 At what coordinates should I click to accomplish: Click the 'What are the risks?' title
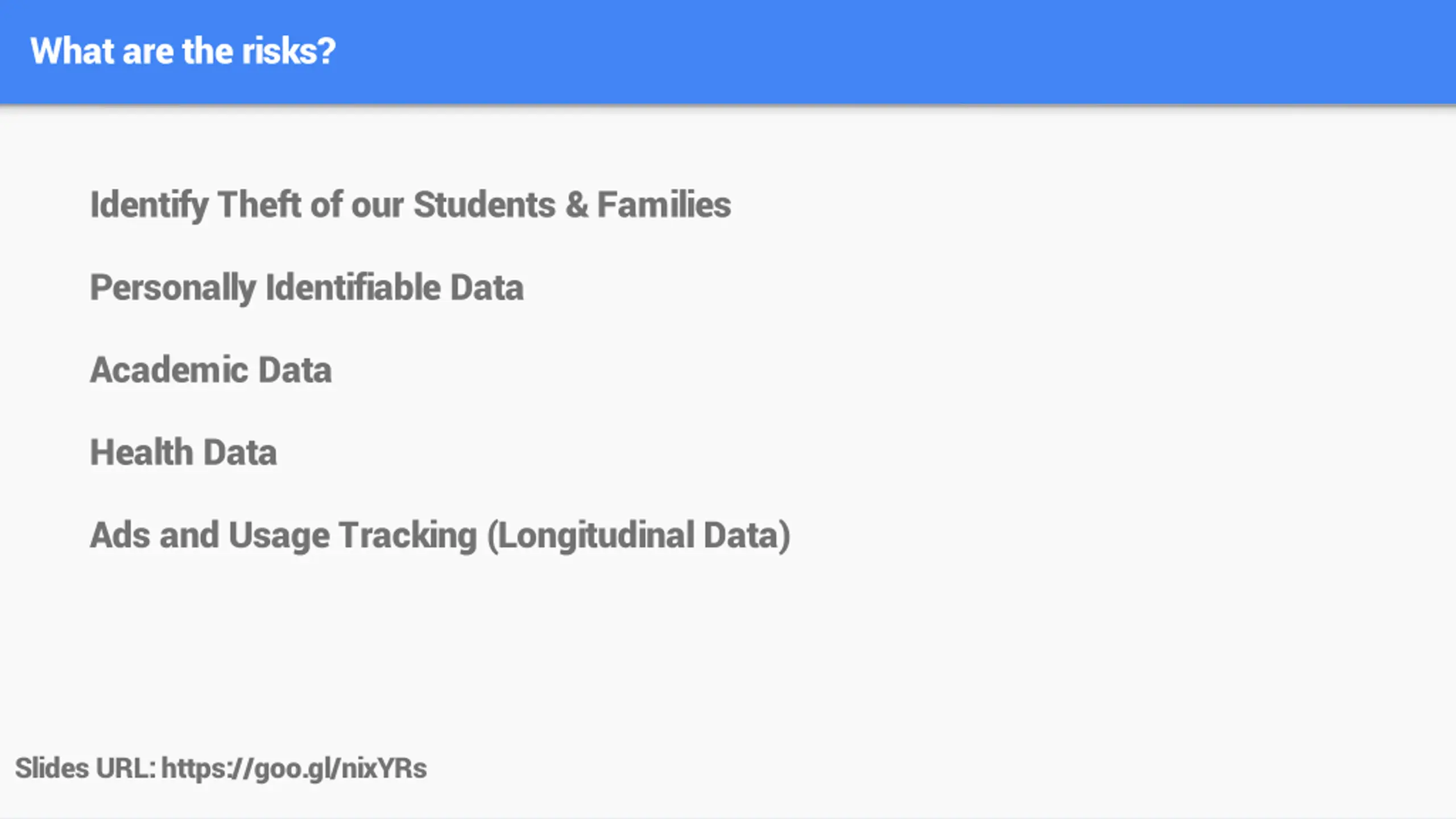coord(183,51)
